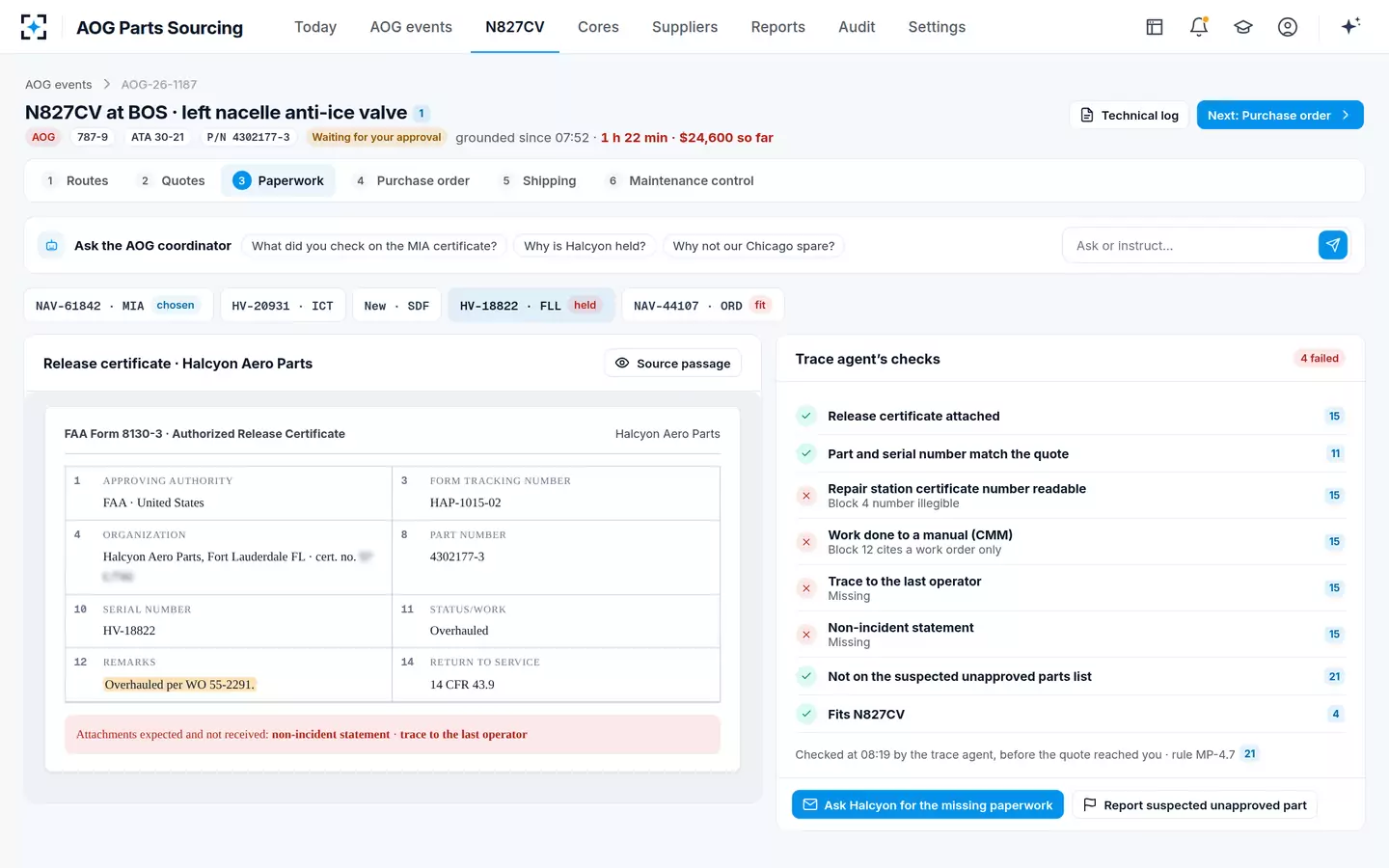Switch to the Reports tab
This screenshot has width=1389, height=868.
point(778,27)
